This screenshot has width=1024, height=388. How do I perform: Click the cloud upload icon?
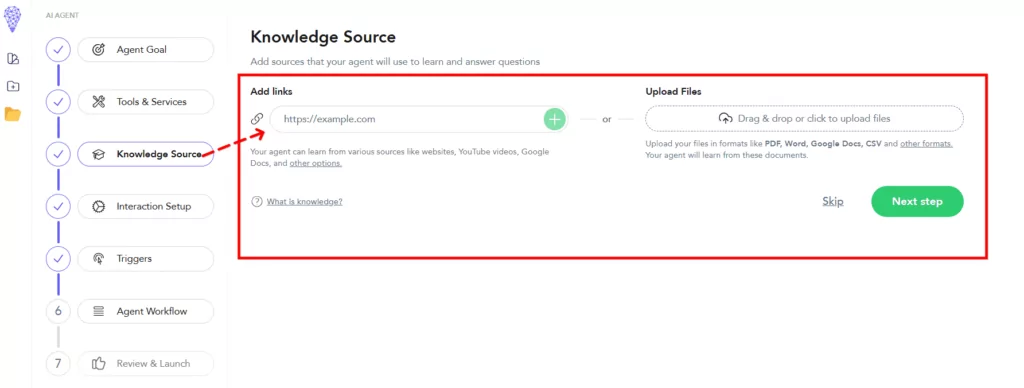pyautogui.click(x=725, y=119)
